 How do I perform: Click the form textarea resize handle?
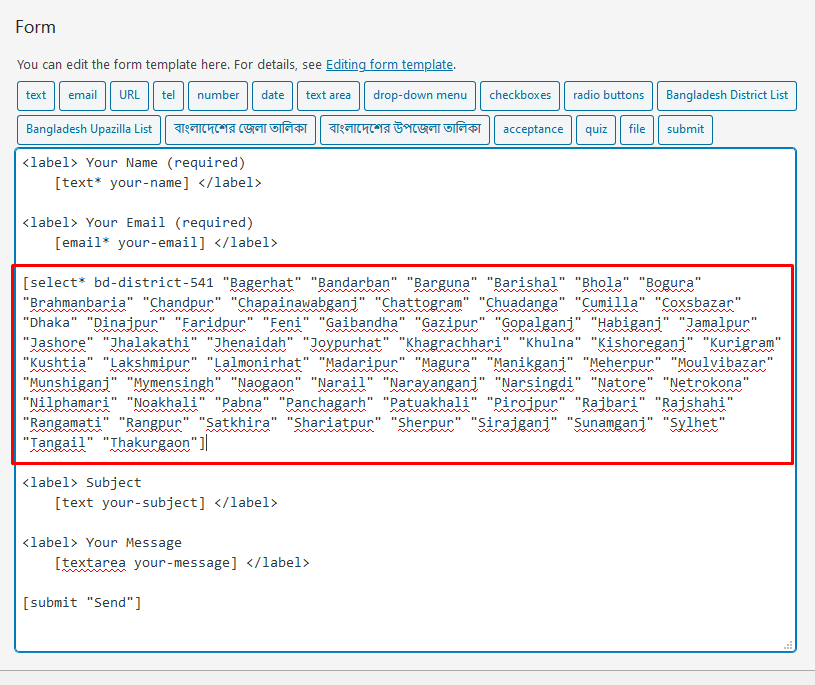[788, 645]
